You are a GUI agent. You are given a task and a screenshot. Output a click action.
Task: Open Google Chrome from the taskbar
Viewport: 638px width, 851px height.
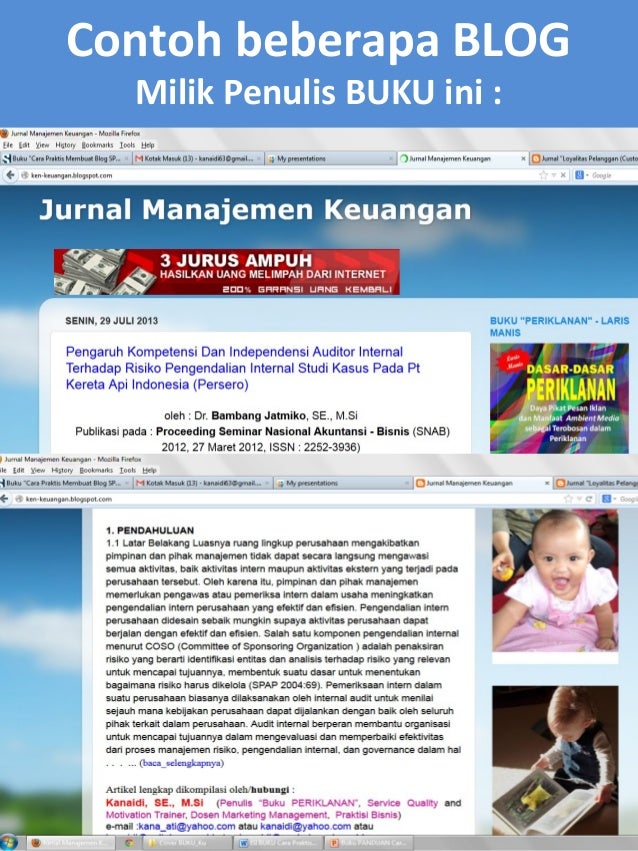pos(129,843)
